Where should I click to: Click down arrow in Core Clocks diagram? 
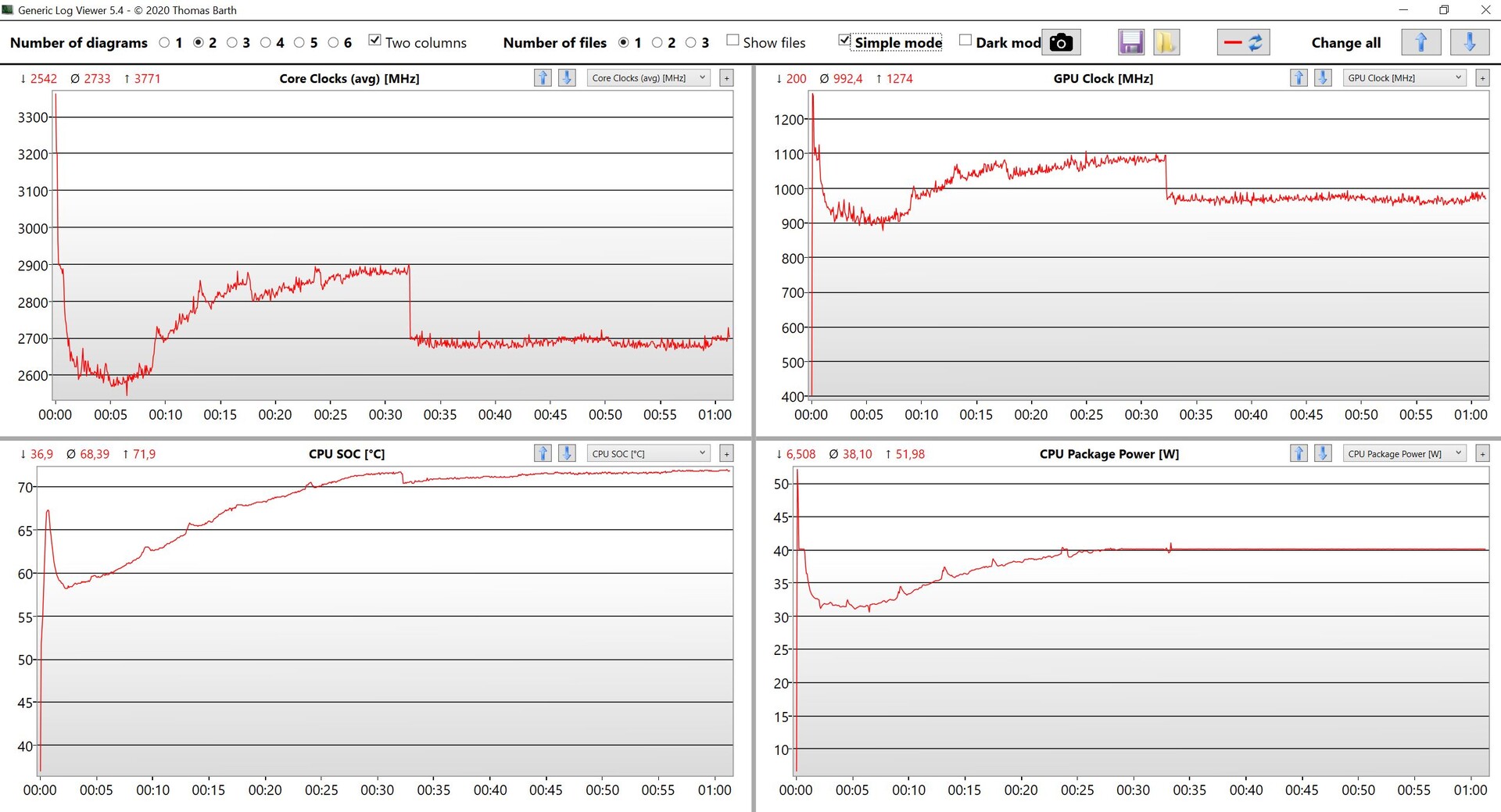(567, 77)
